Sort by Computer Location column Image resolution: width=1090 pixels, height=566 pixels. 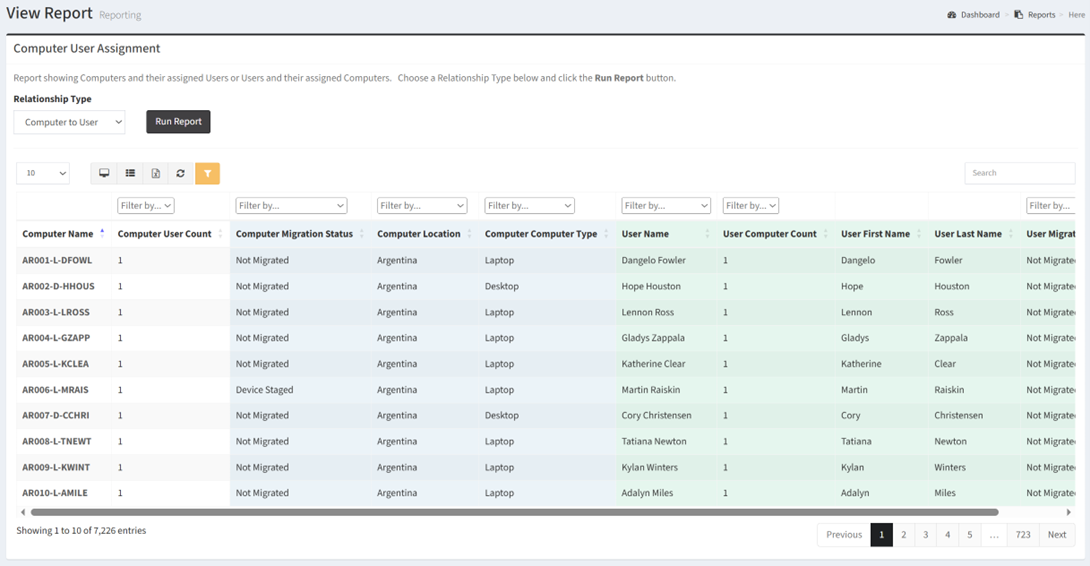(419, 234)
